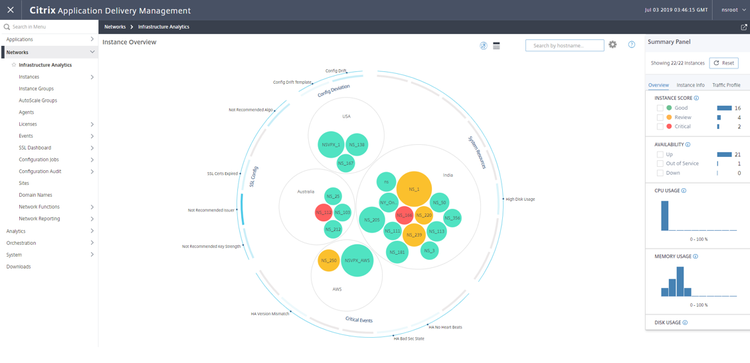
Task: Click info icon next to Memory Usage
Action: (695, 256)
